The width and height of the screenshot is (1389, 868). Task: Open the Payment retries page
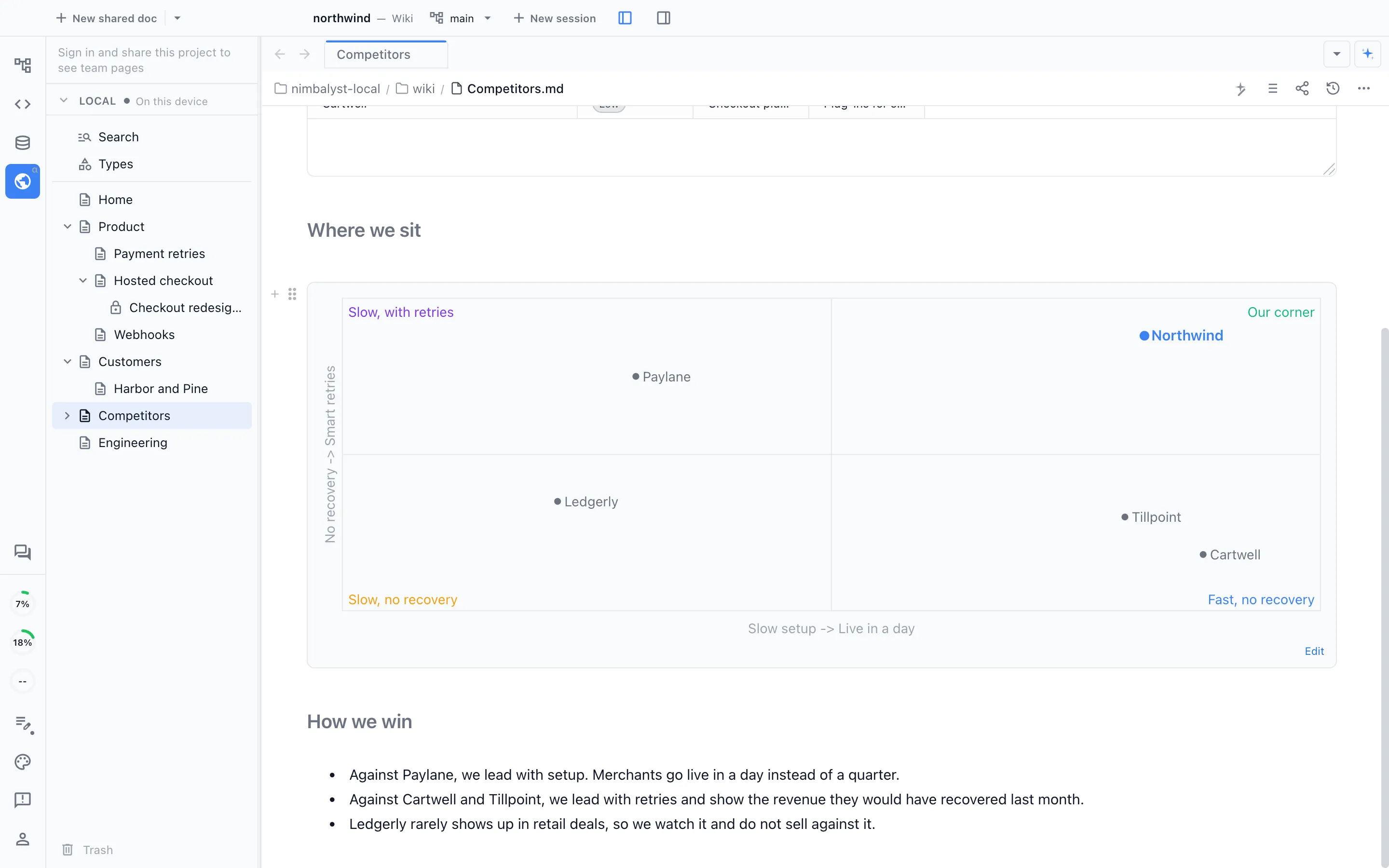click(x=151, y=254)
